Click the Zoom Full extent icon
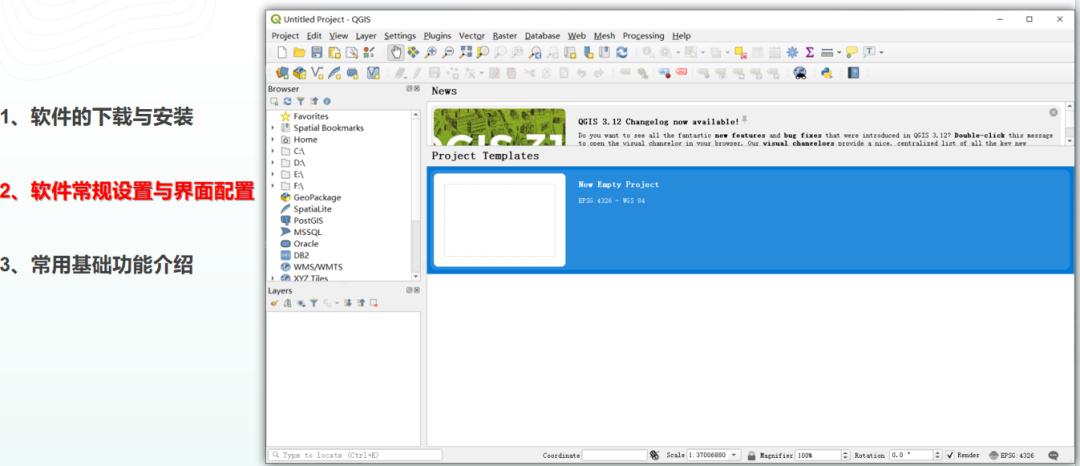Image resolution: width=1080 pixels, height=466 pixels. tap(466, 52)
